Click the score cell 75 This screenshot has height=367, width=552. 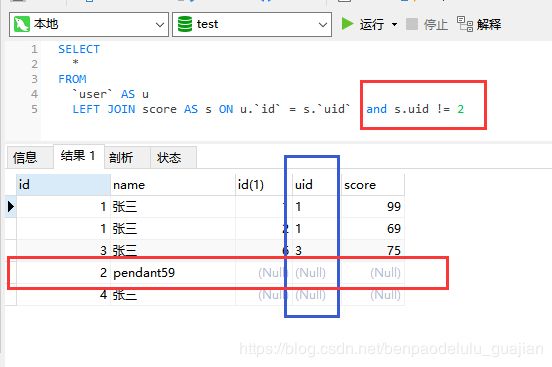(373, 250)
